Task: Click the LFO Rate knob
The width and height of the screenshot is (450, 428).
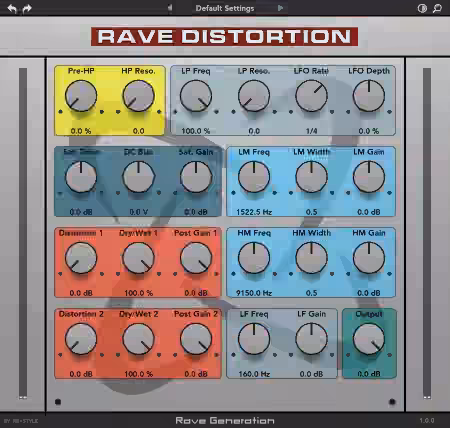Action: click(311, 96)
